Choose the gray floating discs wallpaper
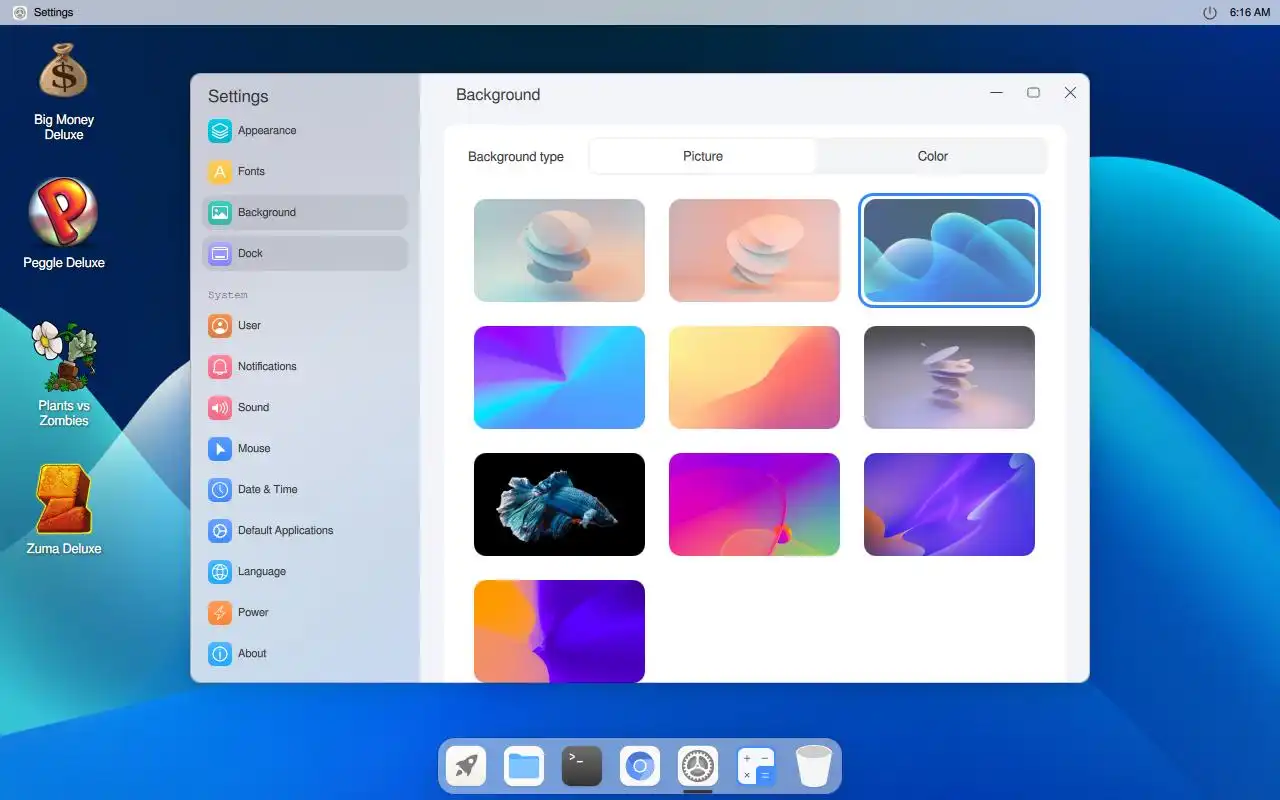This screenshot has width=1280, height=800. [949, 377]
